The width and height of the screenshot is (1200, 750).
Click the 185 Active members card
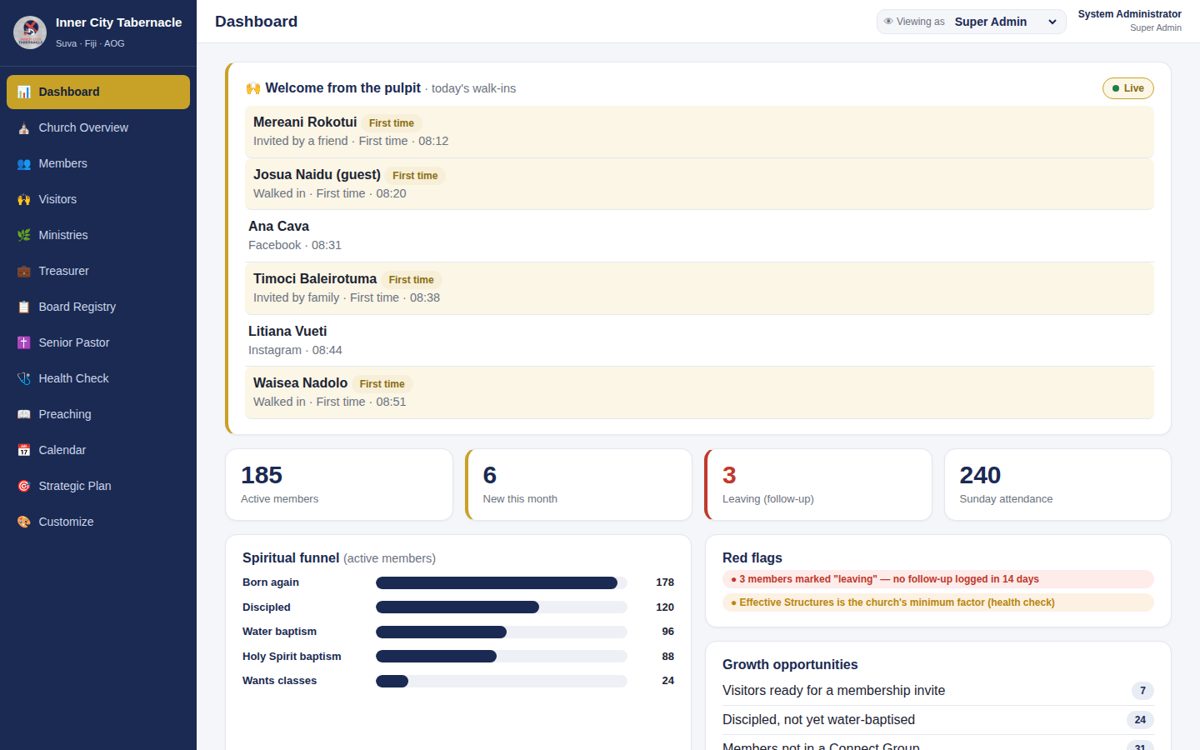[x=339, y=485]
